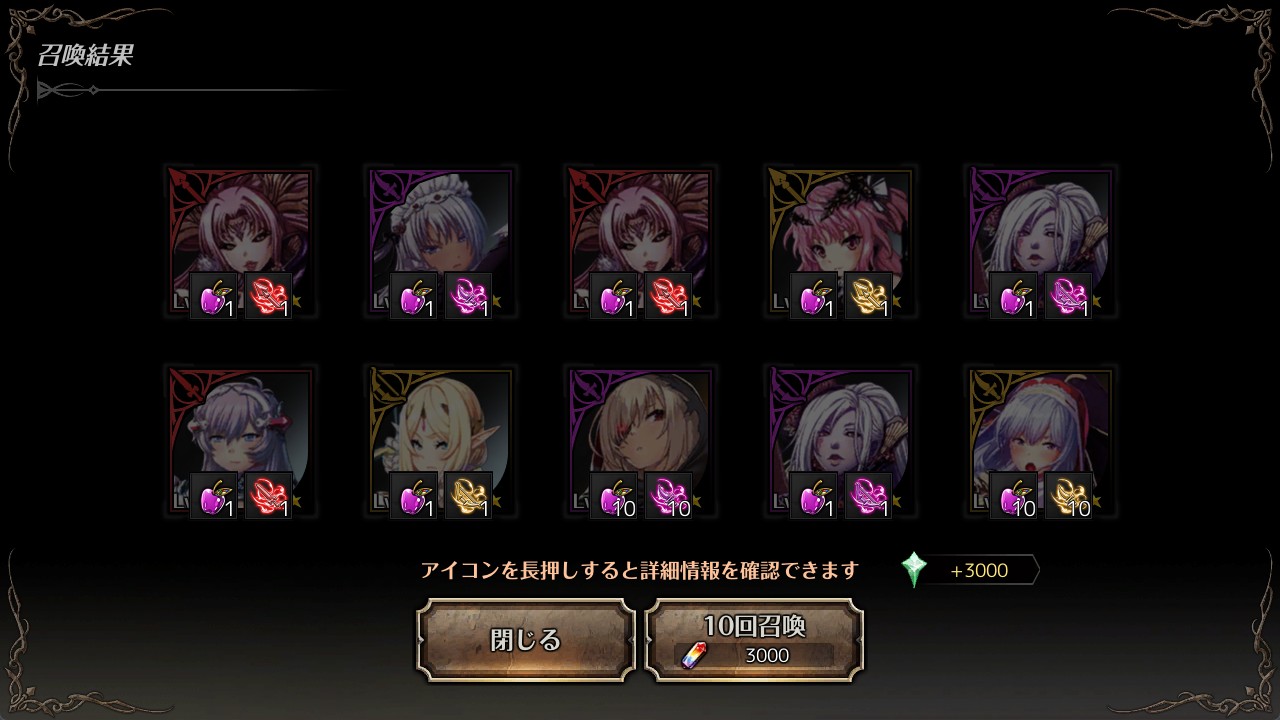Select the eyepatch blonde character card
Screen dimensions: 1280x720
[x=640, y=442]
